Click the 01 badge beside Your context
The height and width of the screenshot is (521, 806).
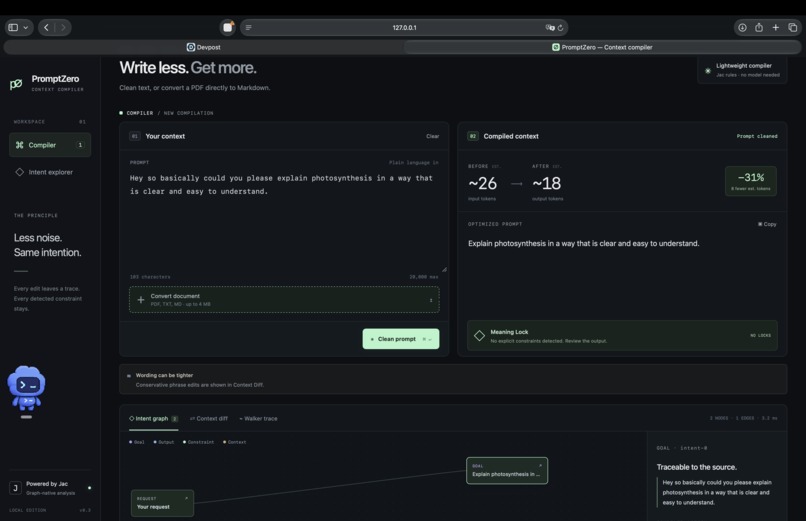pyautogui.click(x=134, y=136)
